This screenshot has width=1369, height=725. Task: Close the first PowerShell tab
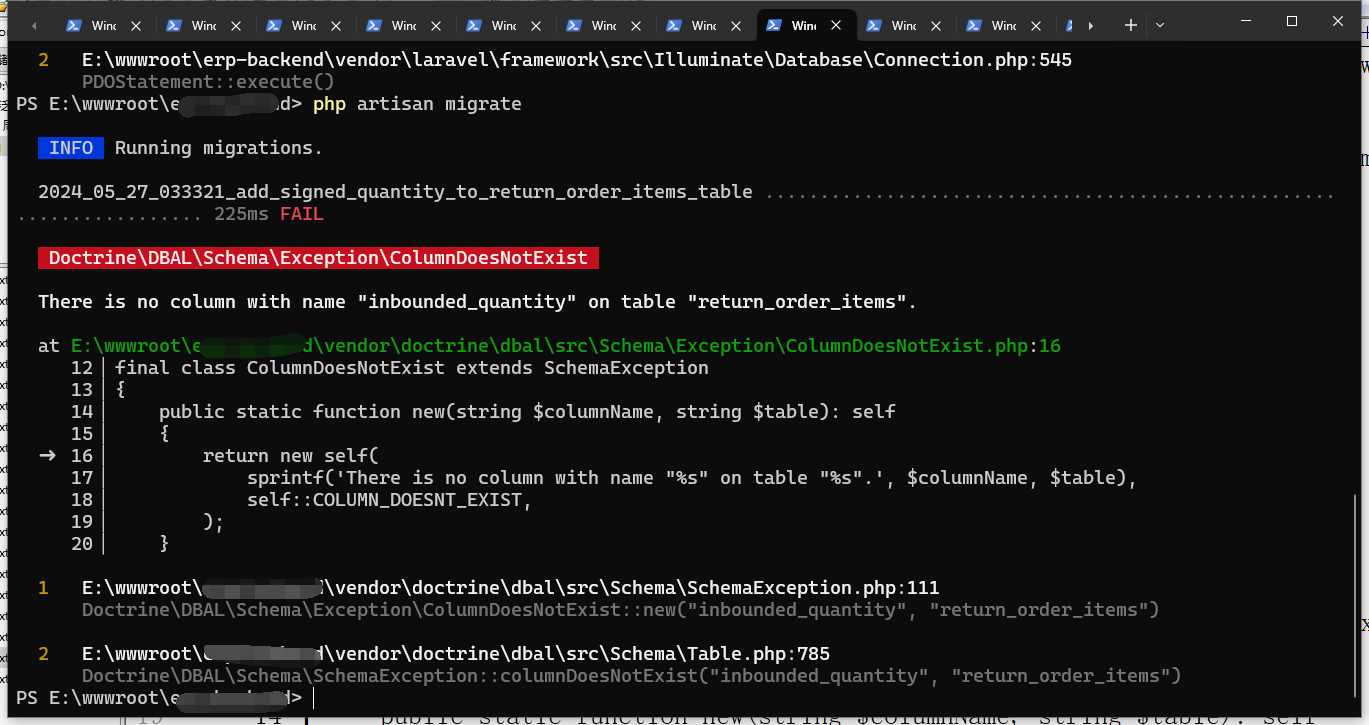(x=136, y=26)
